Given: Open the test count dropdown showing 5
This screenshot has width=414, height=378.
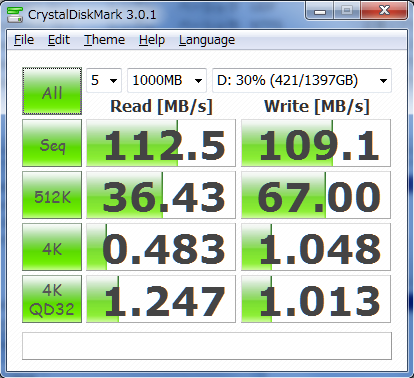Looking at the screenshot, I should coord(104,80).
